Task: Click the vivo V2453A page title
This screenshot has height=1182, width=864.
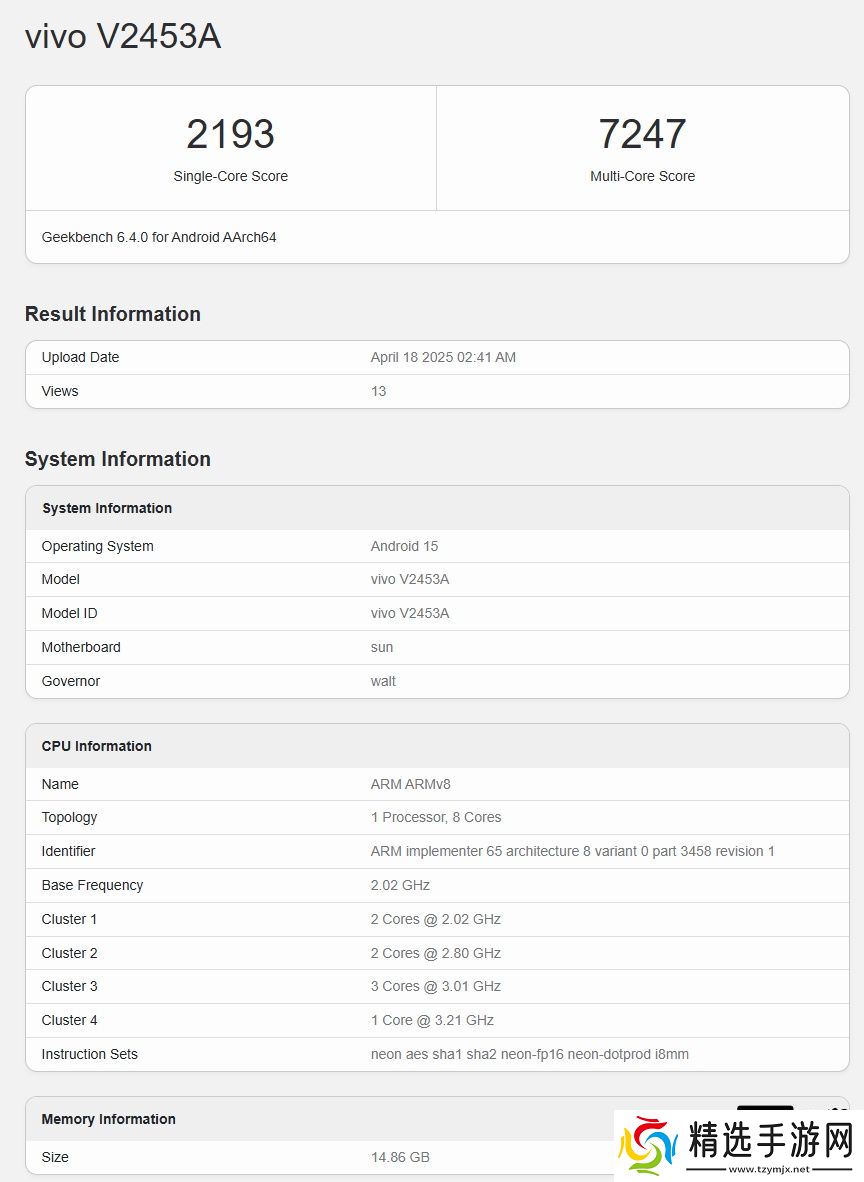Action: coord(122,37)
